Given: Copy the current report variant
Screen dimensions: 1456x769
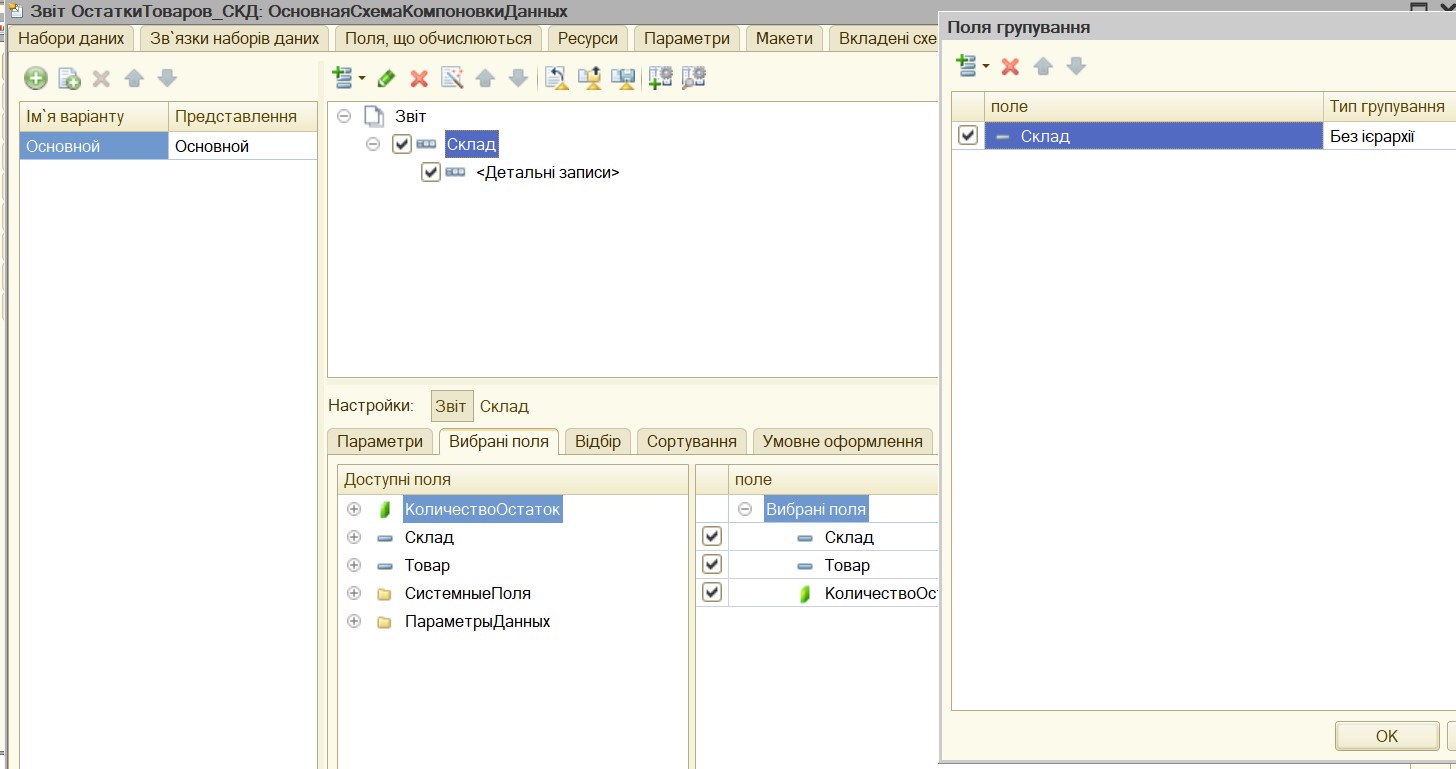Looking at the screenshot, I should [69, 78].
